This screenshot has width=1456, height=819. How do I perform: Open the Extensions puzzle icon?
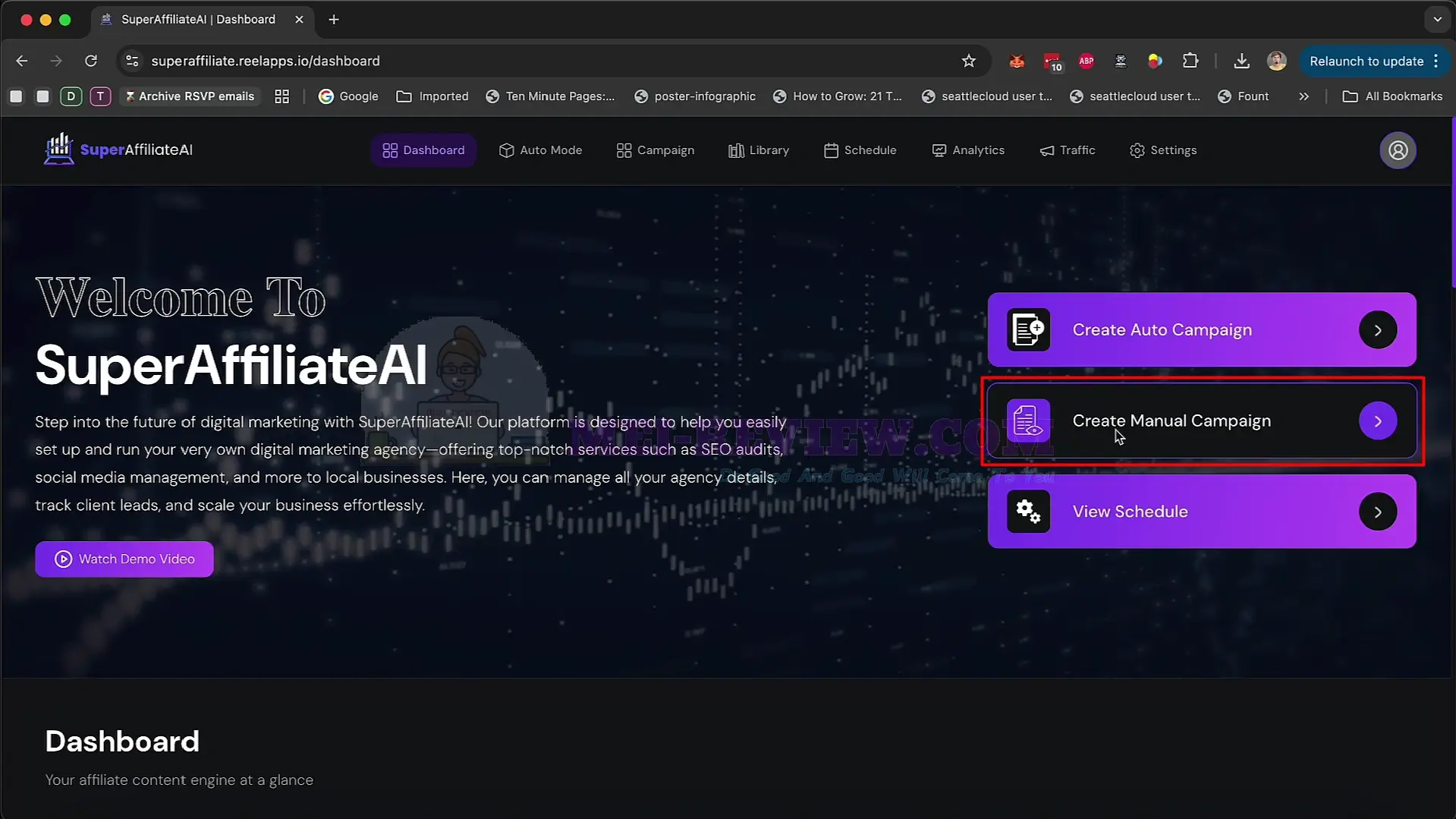click(1190, 61)
